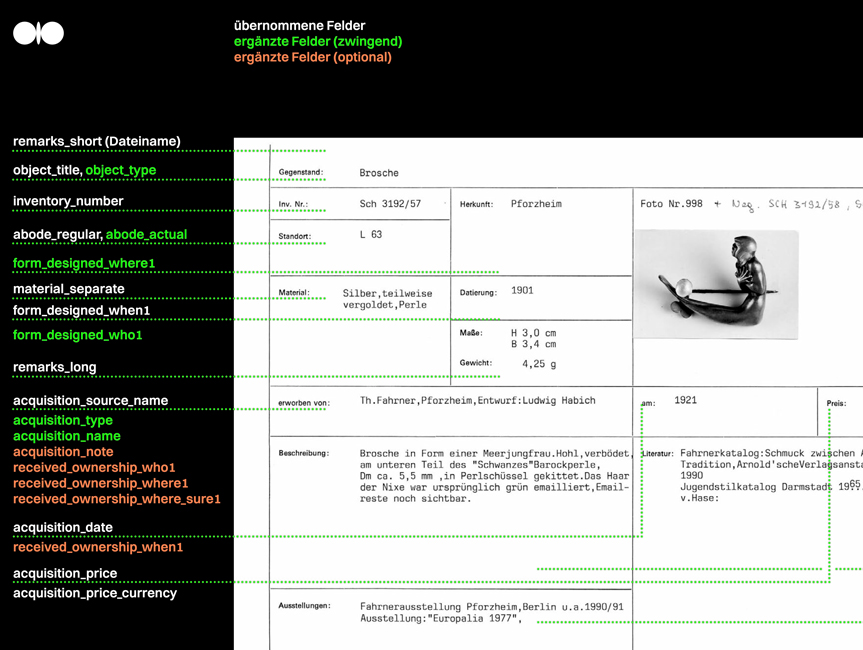Screen dimensions: 863x650
Task: Click the received_ownership_where_sure1 label
Action: (117, 499)
